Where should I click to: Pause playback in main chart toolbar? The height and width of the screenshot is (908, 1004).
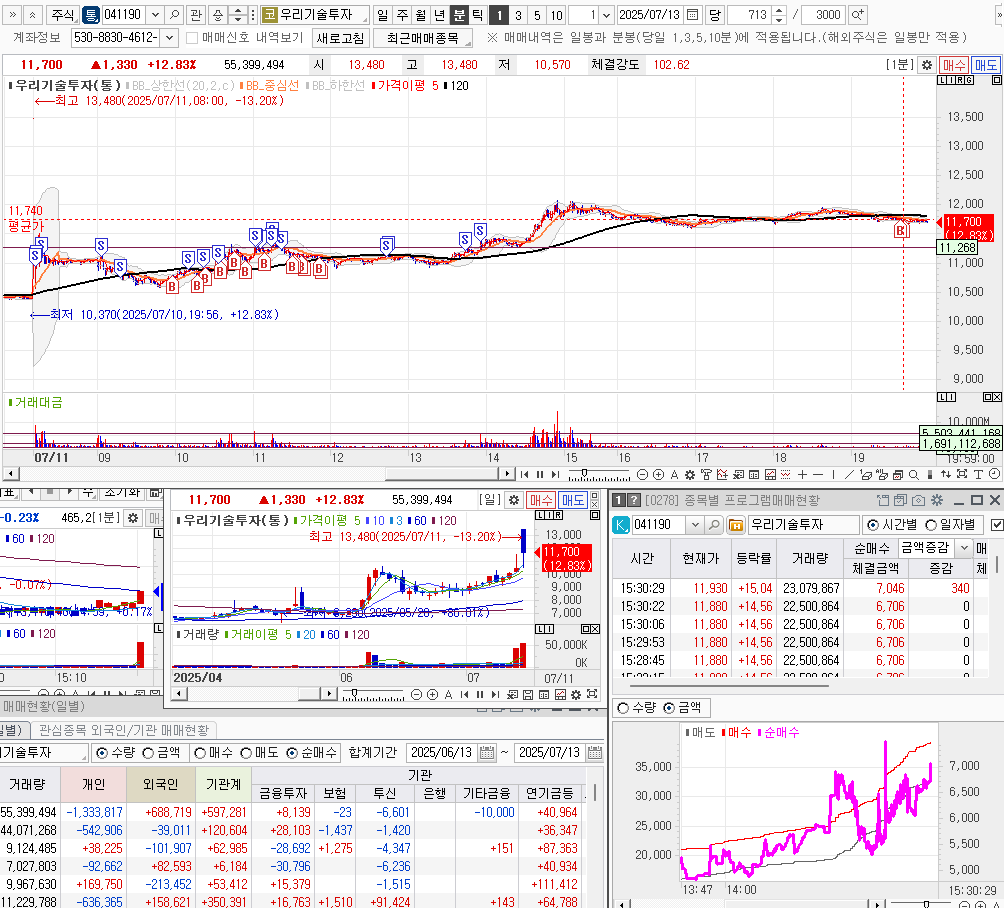tap(540, 474)
